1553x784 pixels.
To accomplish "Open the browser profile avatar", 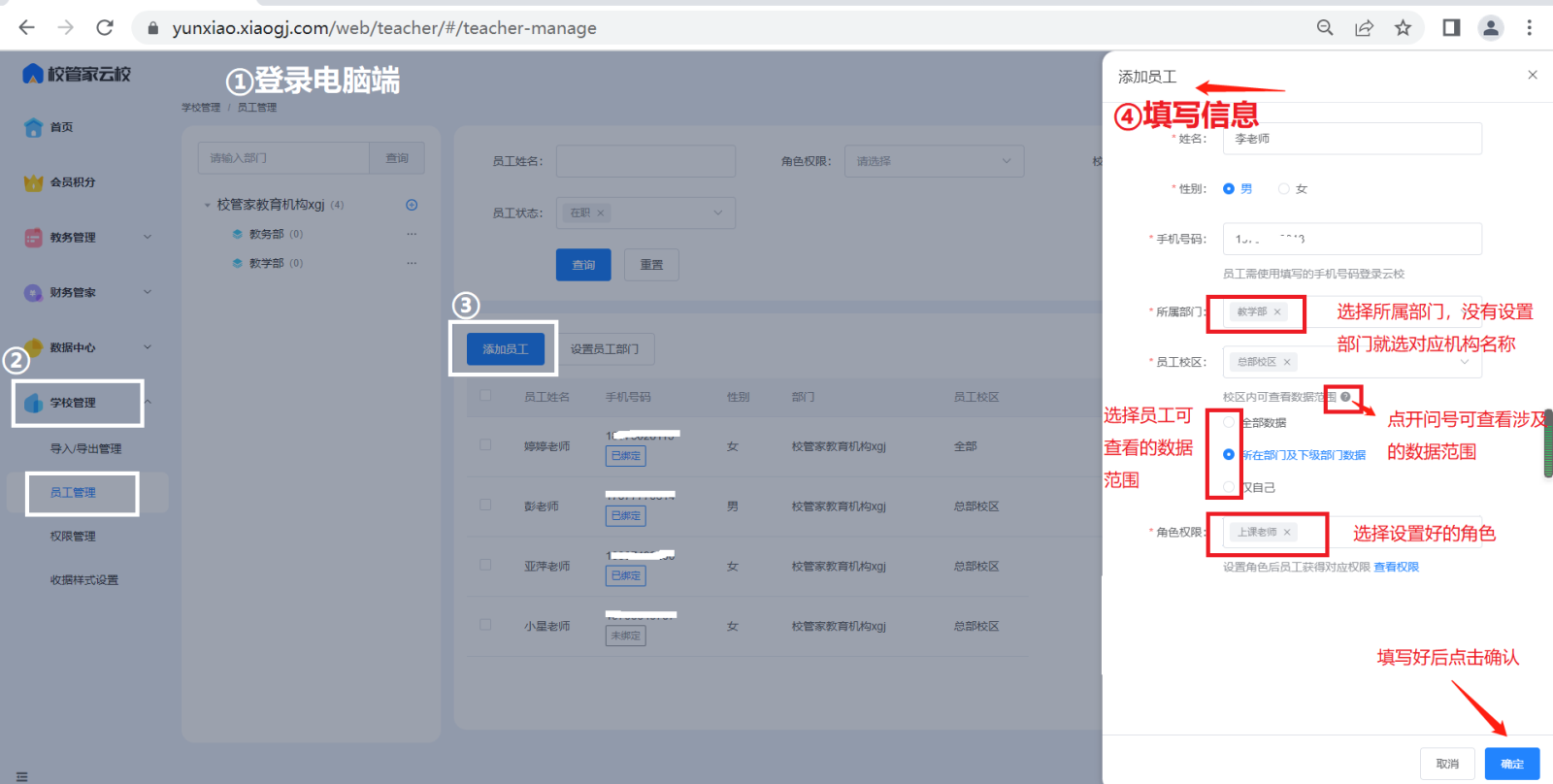I will (1491, 28).
